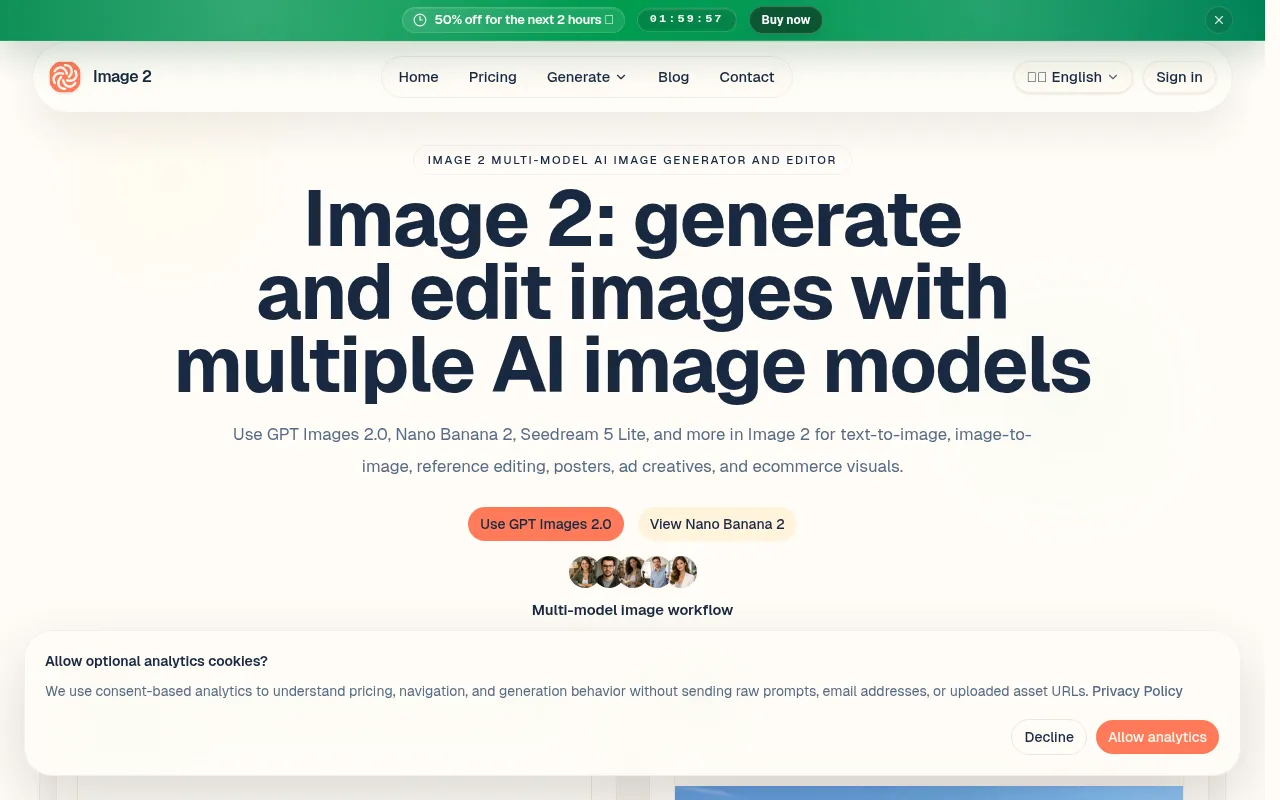The width and height of the screenshot is (1280, 800).
Task: Click the Image 2 swirl logo icon
Action: pos(65,77)
